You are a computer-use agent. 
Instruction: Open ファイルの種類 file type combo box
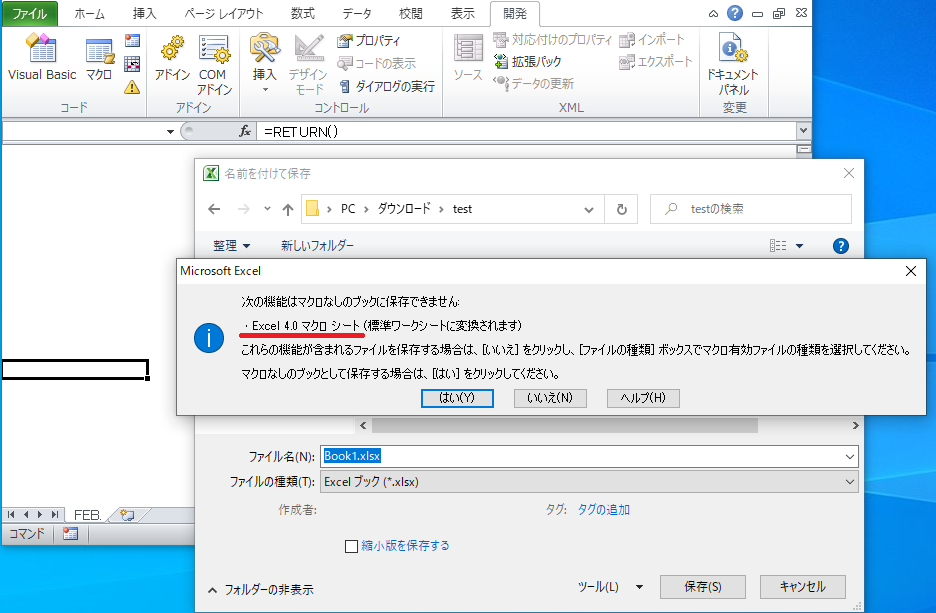(589, 482)
